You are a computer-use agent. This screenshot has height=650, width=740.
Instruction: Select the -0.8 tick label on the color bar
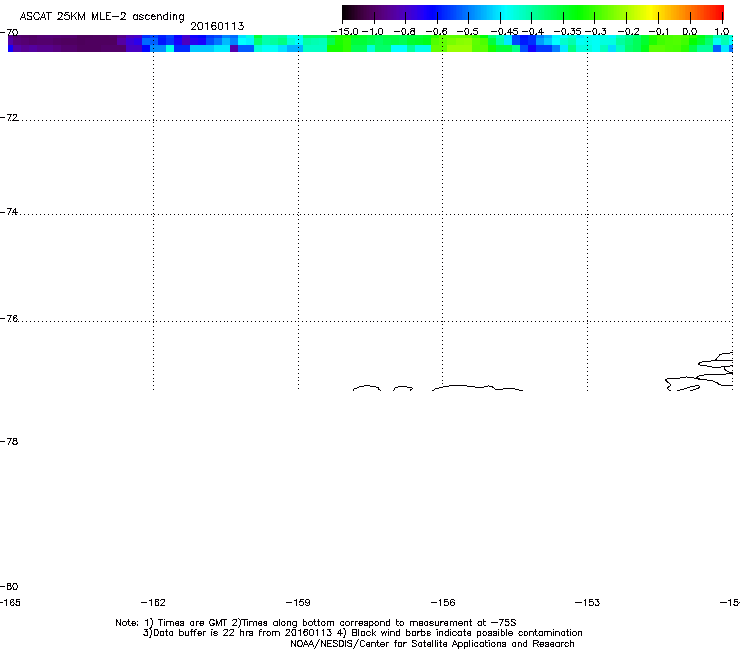(x=405, y=32)
